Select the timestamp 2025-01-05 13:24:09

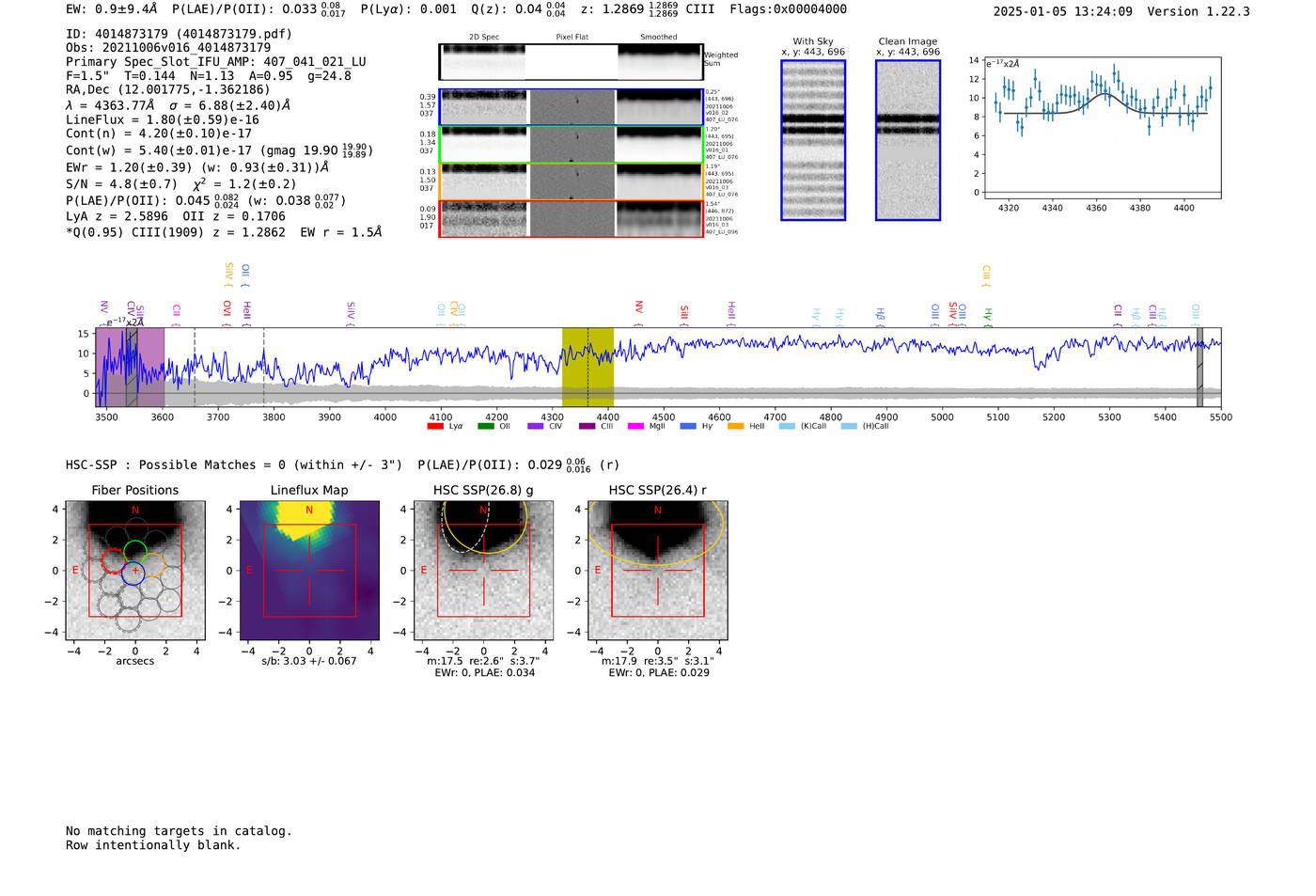coord(1063,11)
